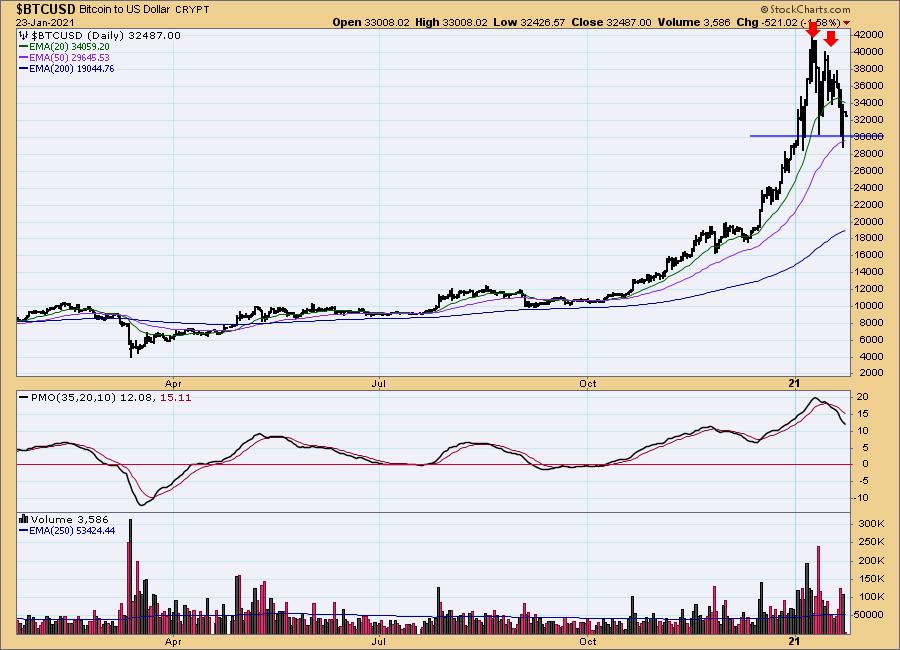The width and height of the screenshot is (900, 650).
Task: Click the purple EMA(50) line swatch in legend
Action: (24, 57)
